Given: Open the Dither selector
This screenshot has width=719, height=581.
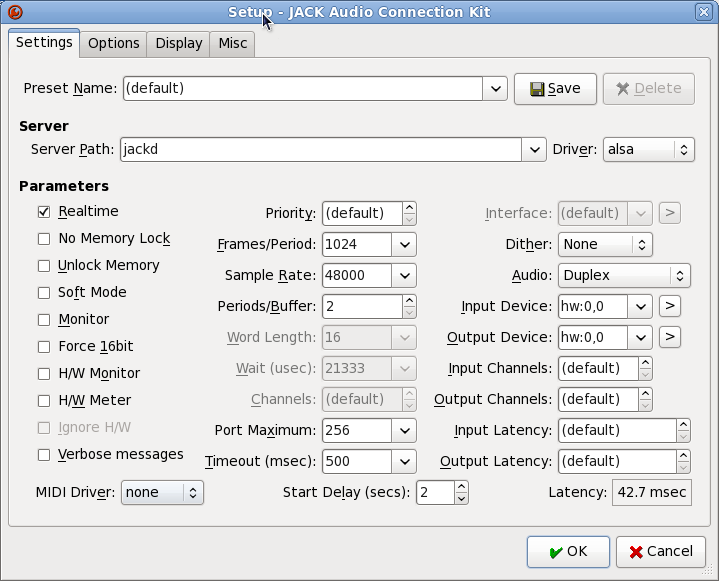Looking at the screenshot, I should [605, 244].
